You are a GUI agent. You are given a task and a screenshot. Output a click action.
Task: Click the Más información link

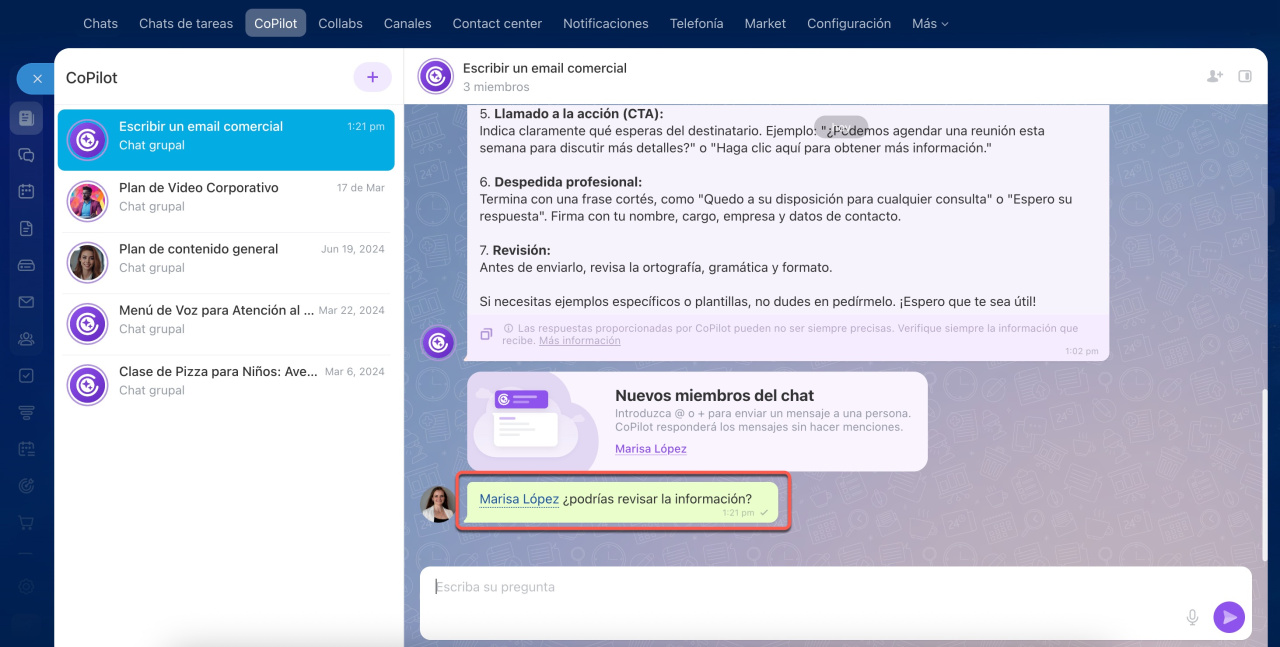[579, 341]
